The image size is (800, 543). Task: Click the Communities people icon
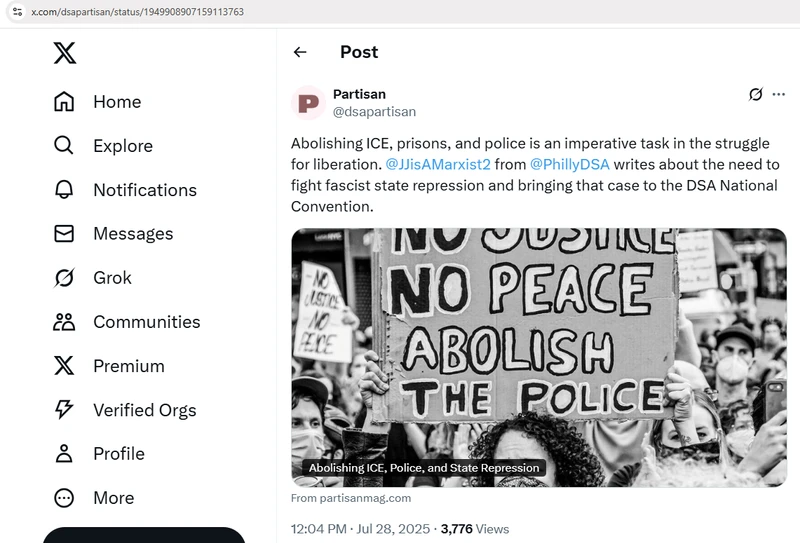pyautogui.click(x=64, y=322)
